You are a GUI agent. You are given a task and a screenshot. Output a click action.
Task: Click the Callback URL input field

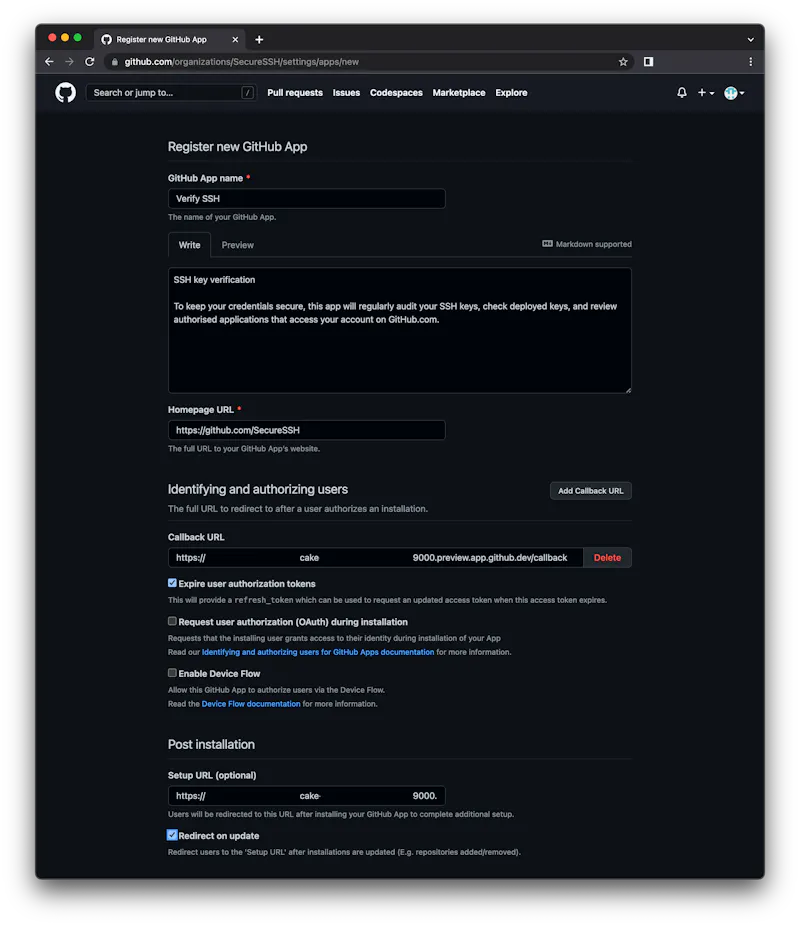(x=375, y=557)
